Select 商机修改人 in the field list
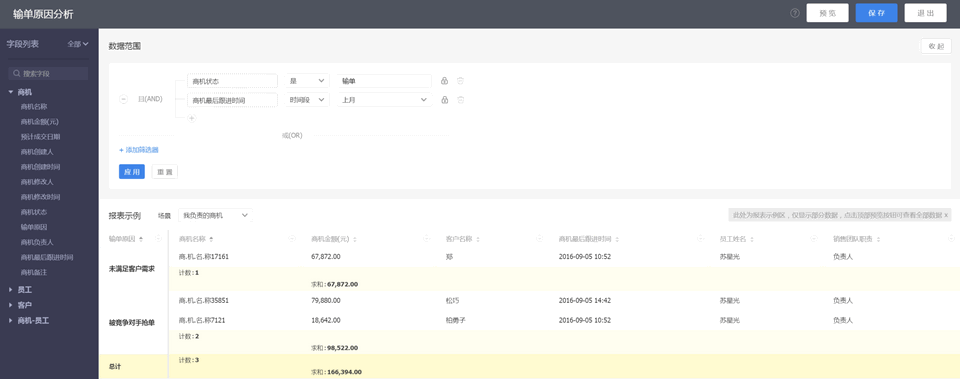The height and width of the screenshot is (379, 960). click(x=37, y=182)
